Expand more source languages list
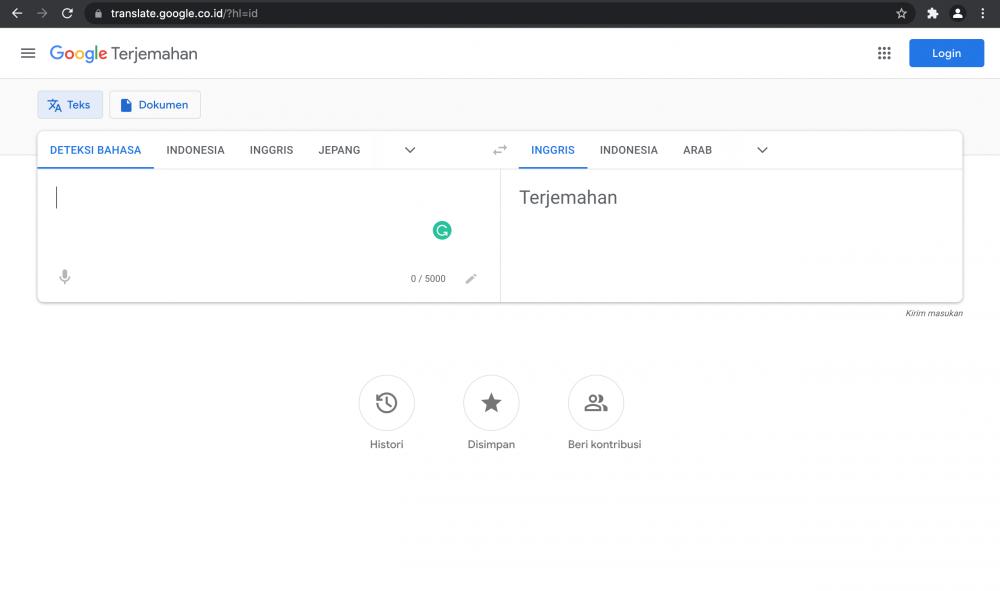Screen dimensions: 1000x591 coord(410,150)
